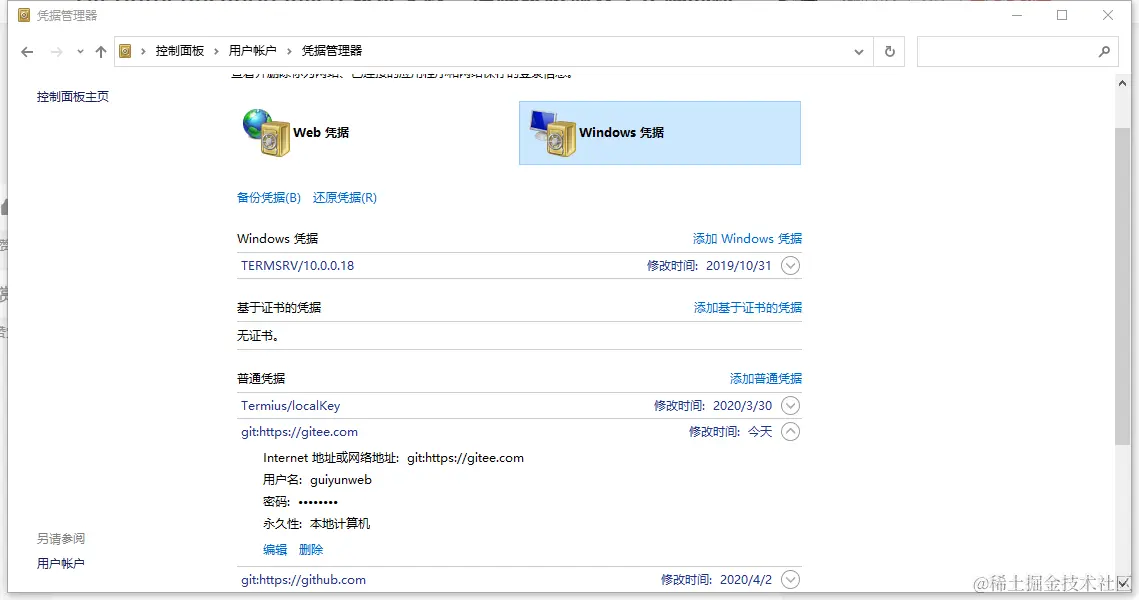Click 添加普通凭据 link
Image resolution: width=1139 pixels, height=600 pixels.
click(x=766, y=378)
